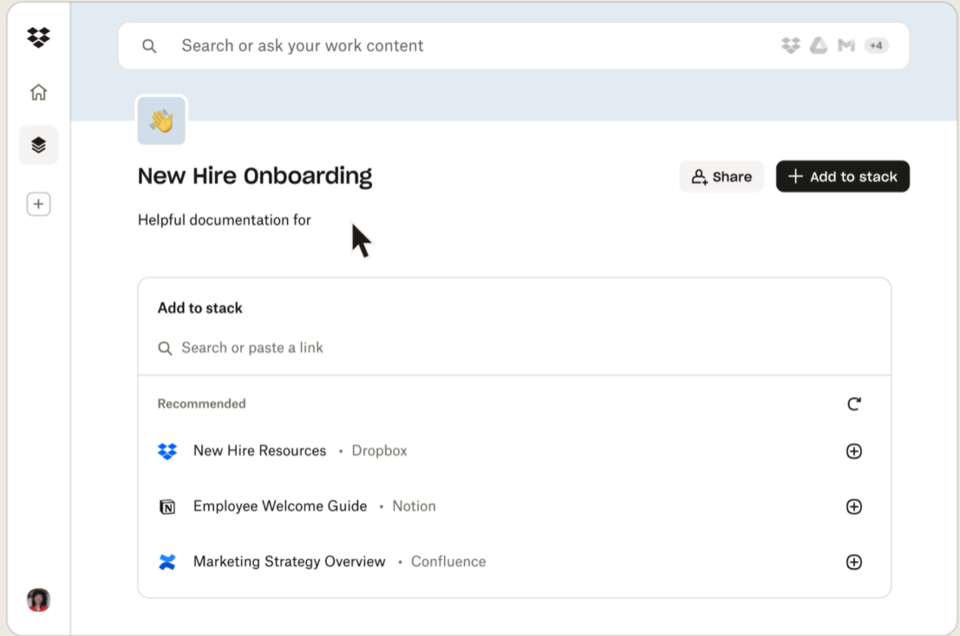960x636 pixels.
Task: Click the Share button
Action: [721, 177]
